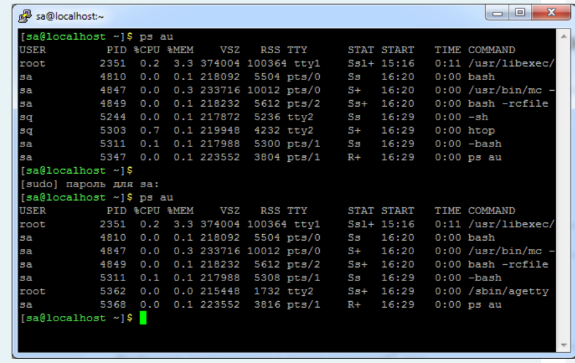The height and width of the screenshot is (363, 575).
Task: Click R+ status in PID 5368 row
Action: [354, 305]
